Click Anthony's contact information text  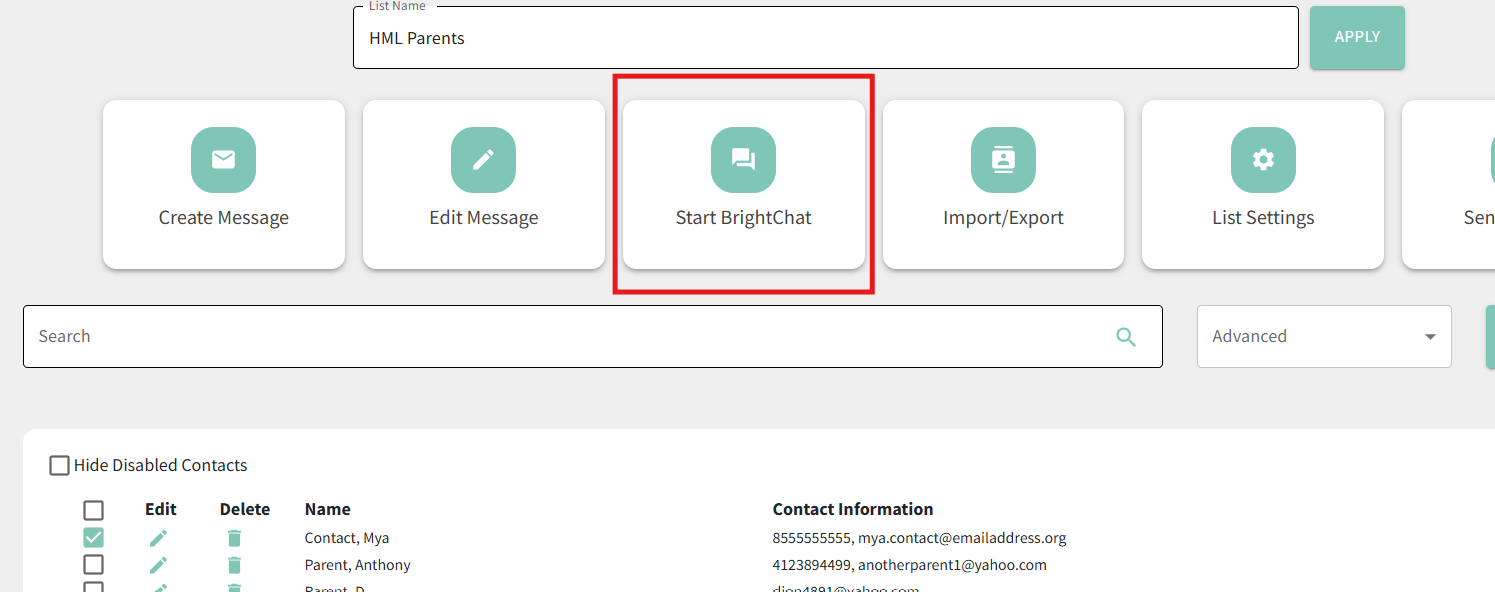click(x=909, y=565)
